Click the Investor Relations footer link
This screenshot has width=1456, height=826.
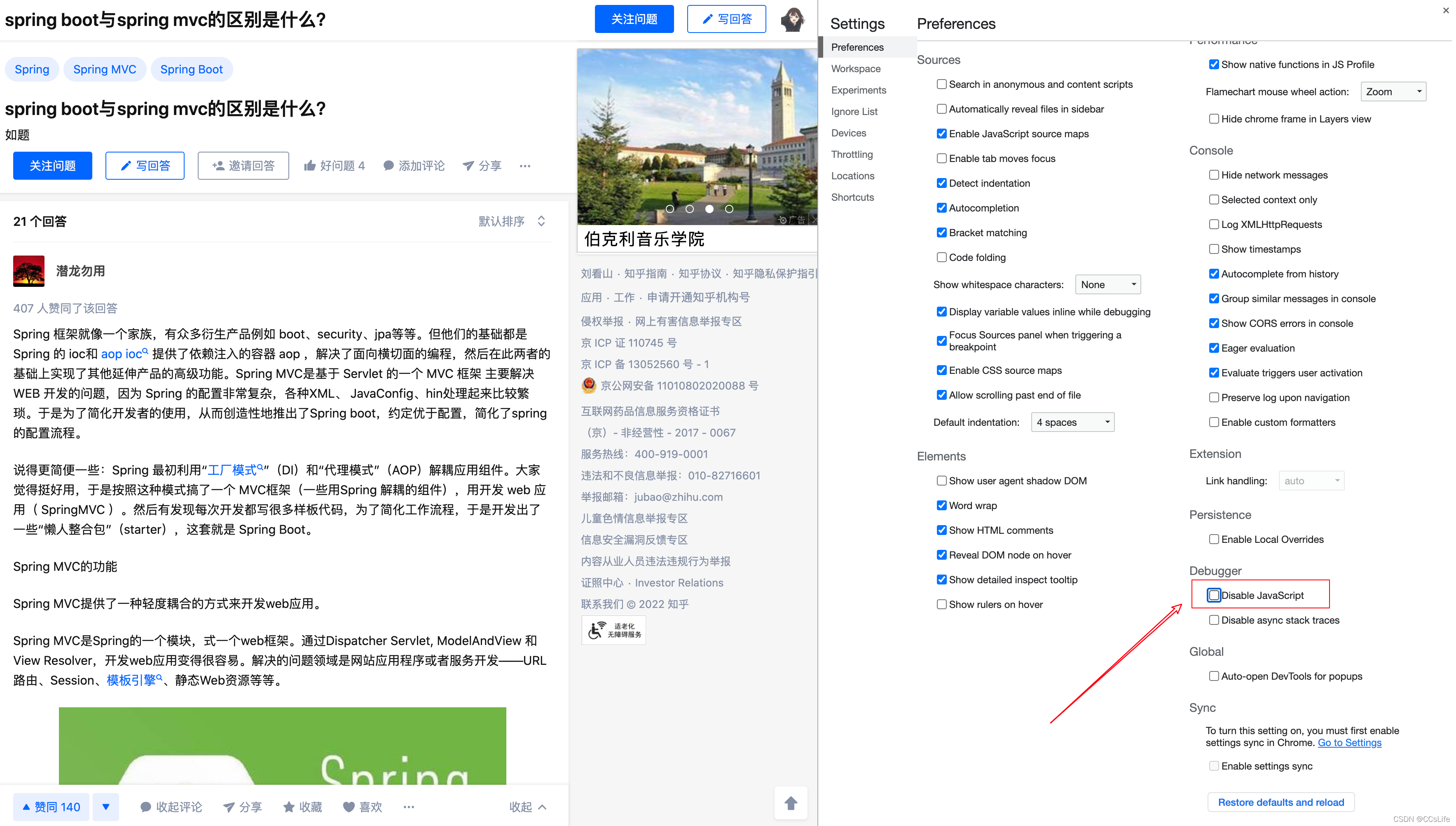tap(679, 583)
